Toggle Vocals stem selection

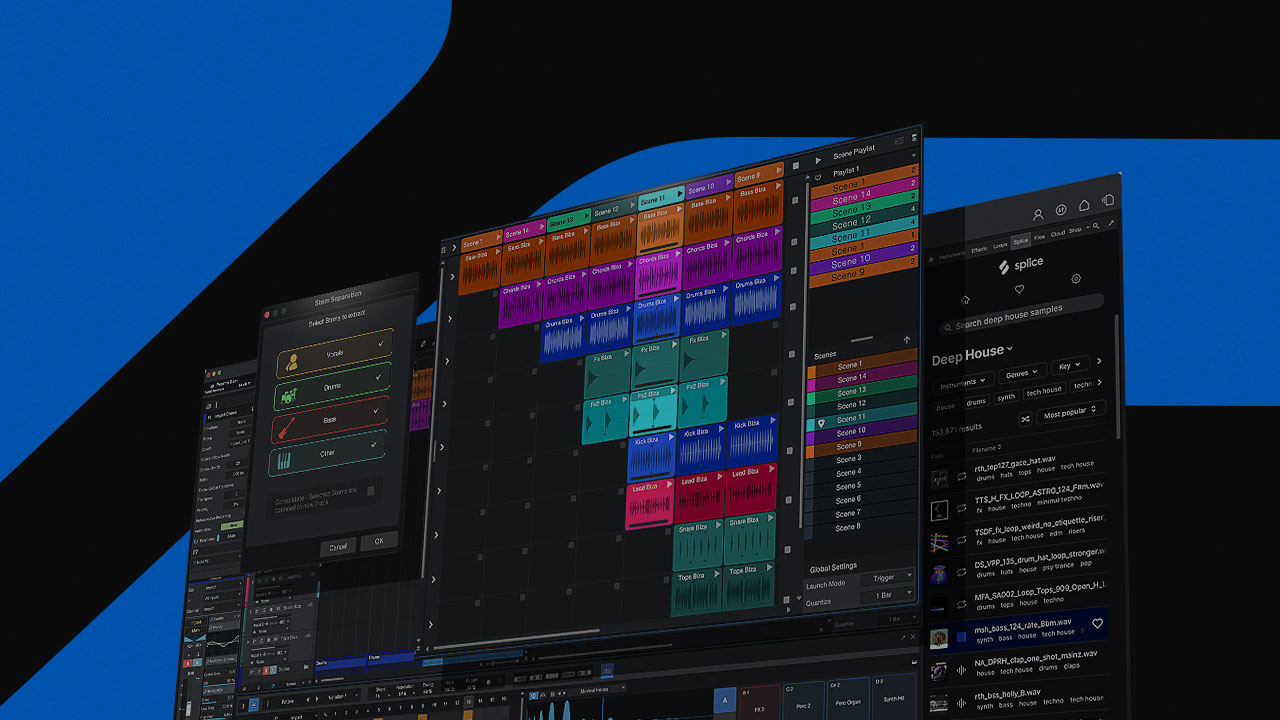334,354
